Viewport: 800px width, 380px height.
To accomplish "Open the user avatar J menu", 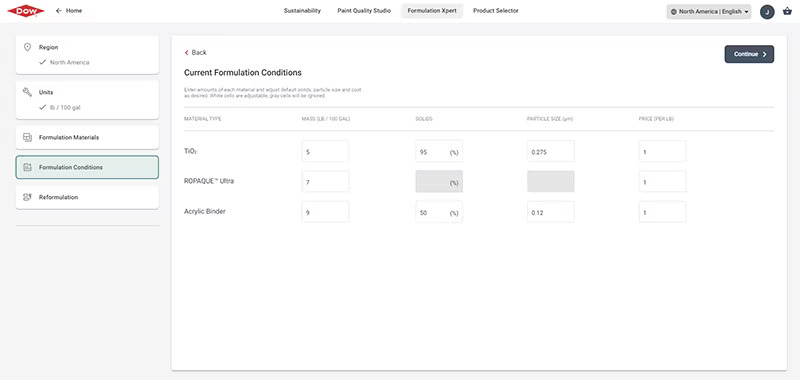I will click(767, 12).
